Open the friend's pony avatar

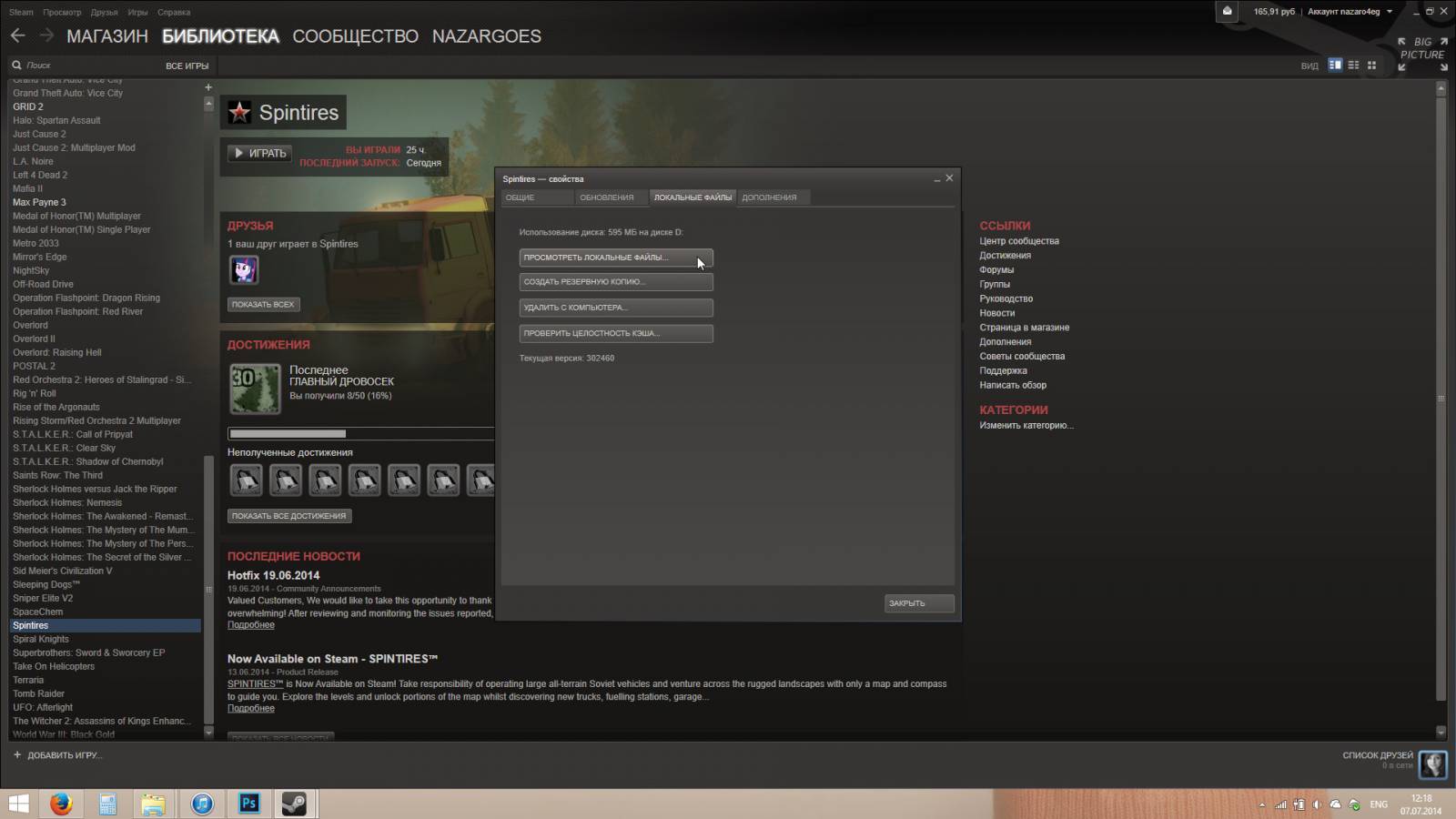click(x=244, y=269)
